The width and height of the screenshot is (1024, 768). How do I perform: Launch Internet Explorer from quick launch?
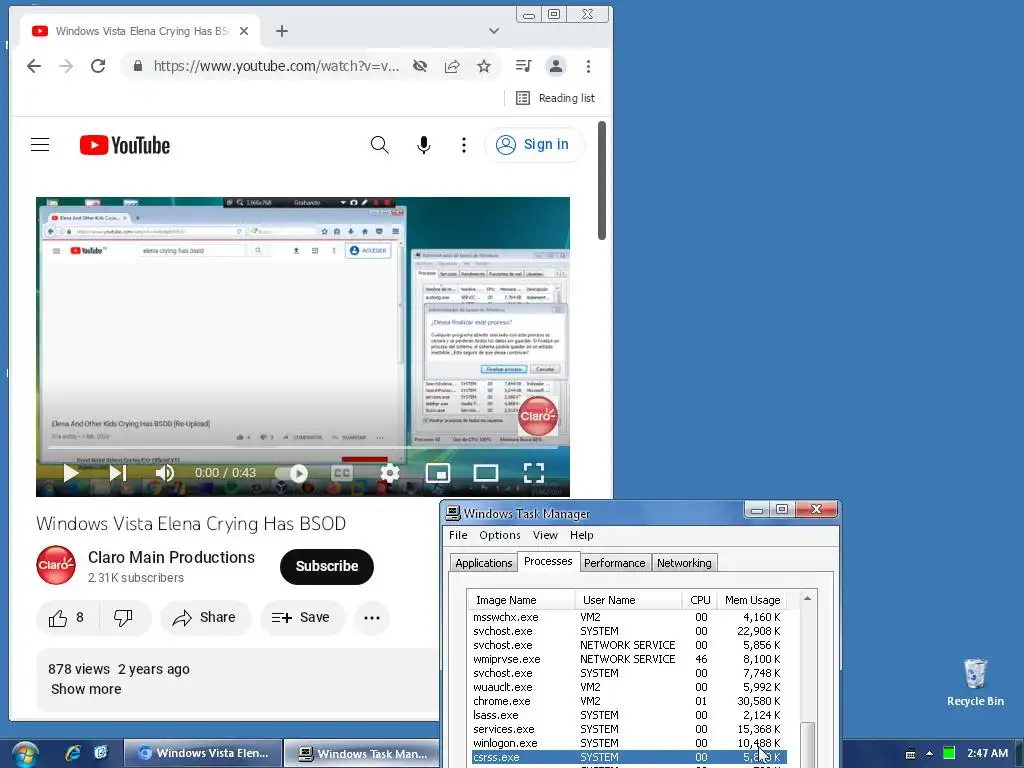tap(73, 753)
